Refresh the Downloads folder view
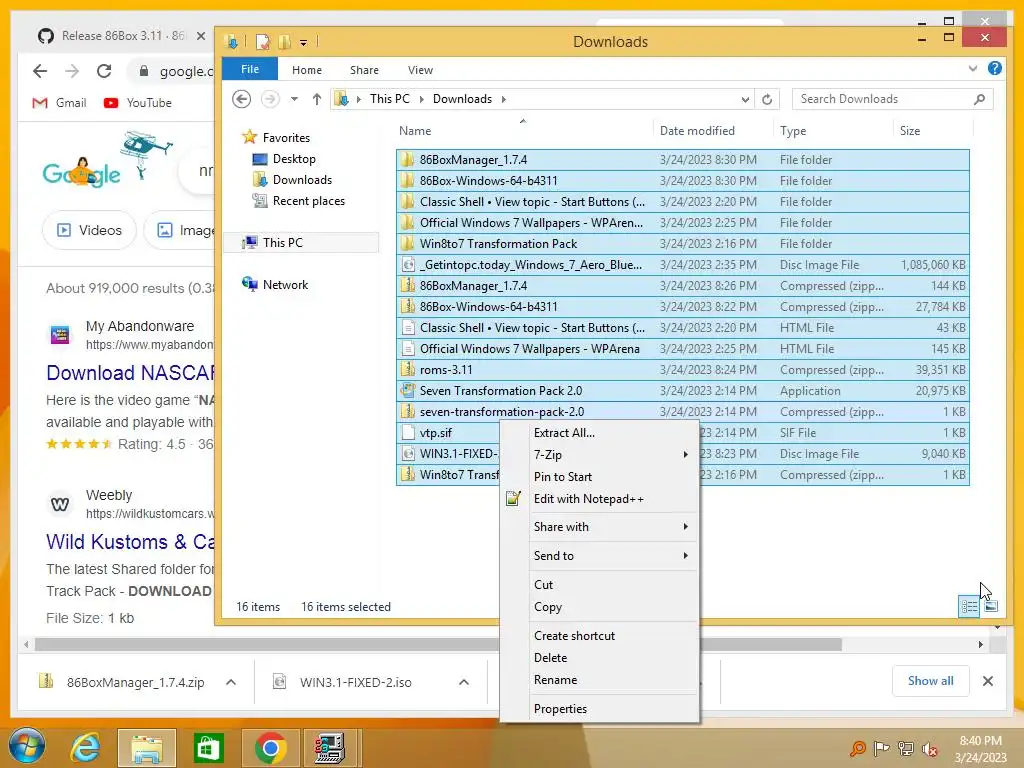Viewport: 1024px width, 768px height. coord(767,99)
